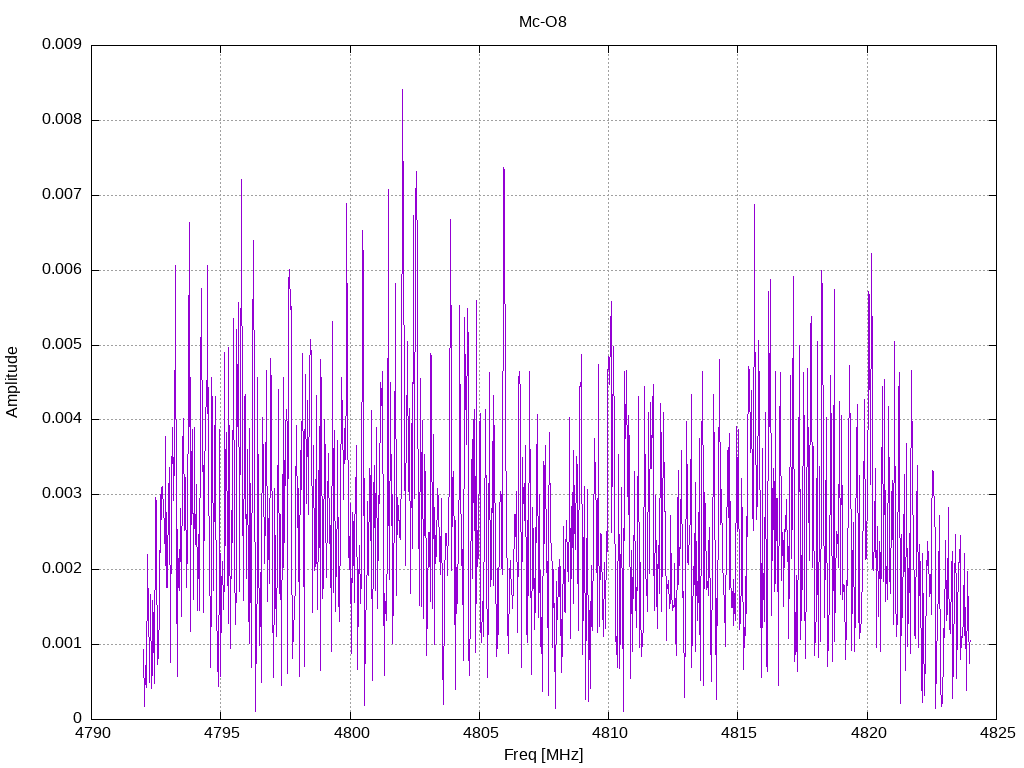Image resolution: width=1024 pixels, height=768 pixels.
Task: Click the Mc-O8 plot title
Action: [x=543, y=22]
